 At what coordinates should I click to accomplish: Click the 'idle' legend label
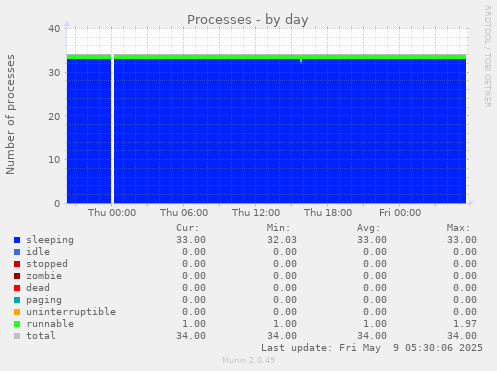click(x=38, y=252)
